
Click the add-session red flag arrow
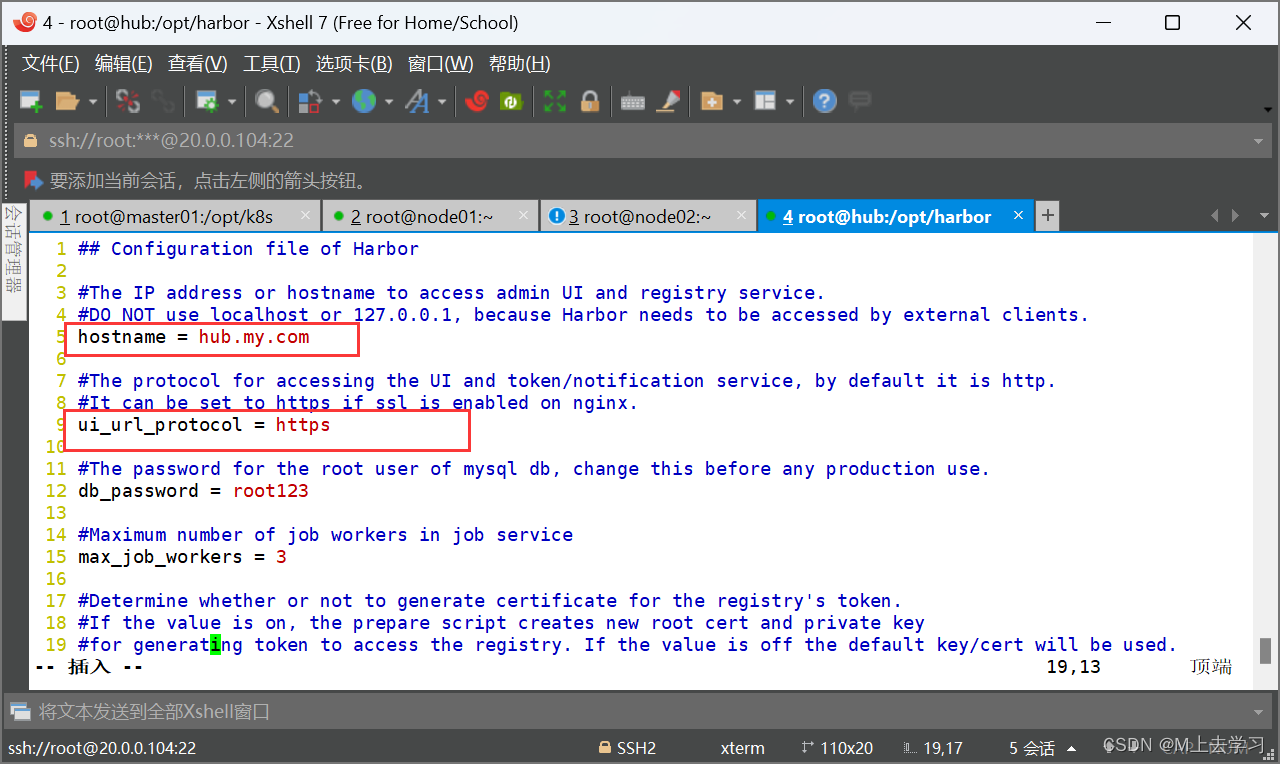tap(33, 181)
